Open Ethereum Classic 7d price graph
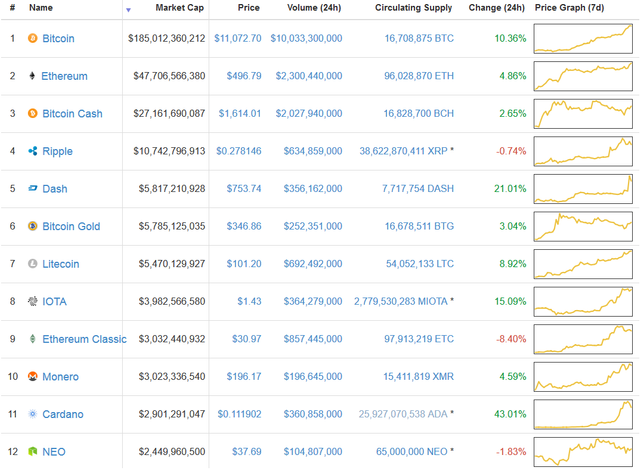Viewport: 640px width, 473px height. pyautogui.click(x=583, y=339)
